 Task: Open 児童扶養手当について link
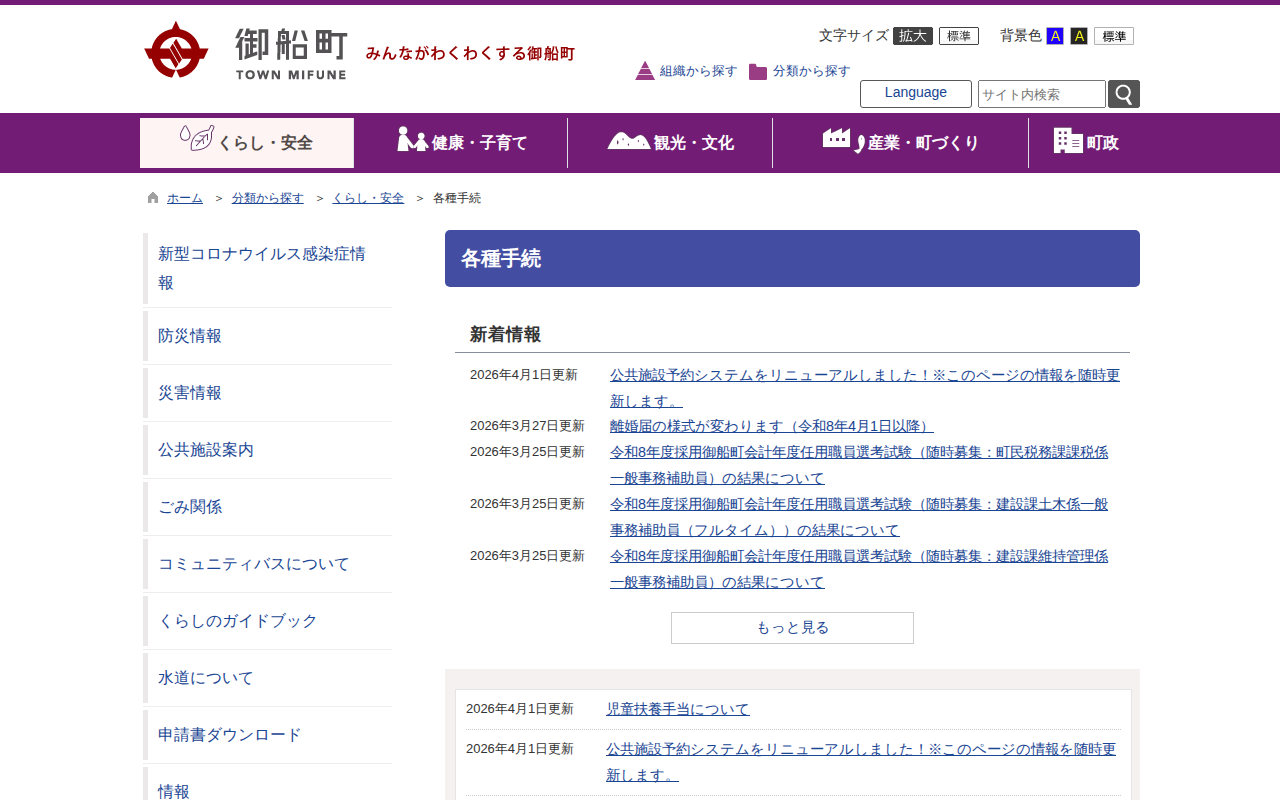(678, 709)
